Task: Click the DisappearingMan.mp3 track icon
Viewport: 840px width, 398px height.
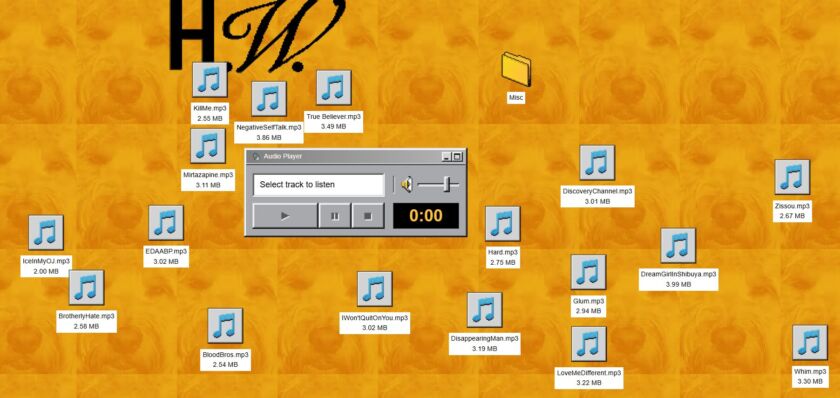Action: click(x=484, y=310)
